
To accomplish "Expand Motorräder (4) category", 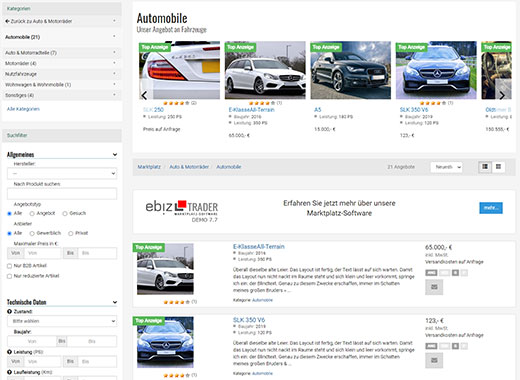I will (x=114, y=63).
